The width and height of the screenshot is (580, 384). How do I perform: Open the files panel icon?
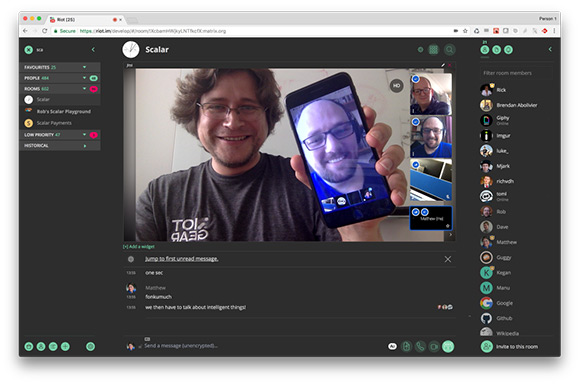496,50
